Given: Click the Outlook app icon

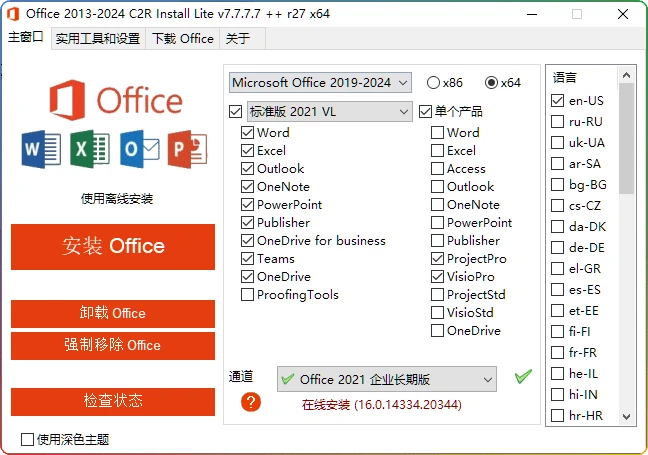Looking at the screenshot, I should (139, 149).
